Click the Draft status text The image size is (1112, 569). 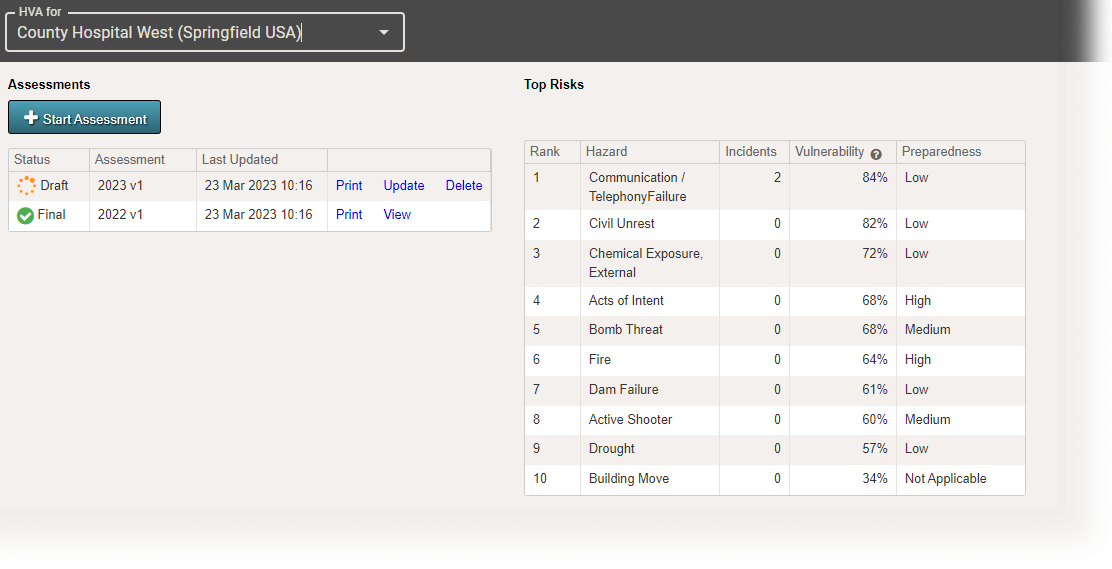[x=55, y=185]
